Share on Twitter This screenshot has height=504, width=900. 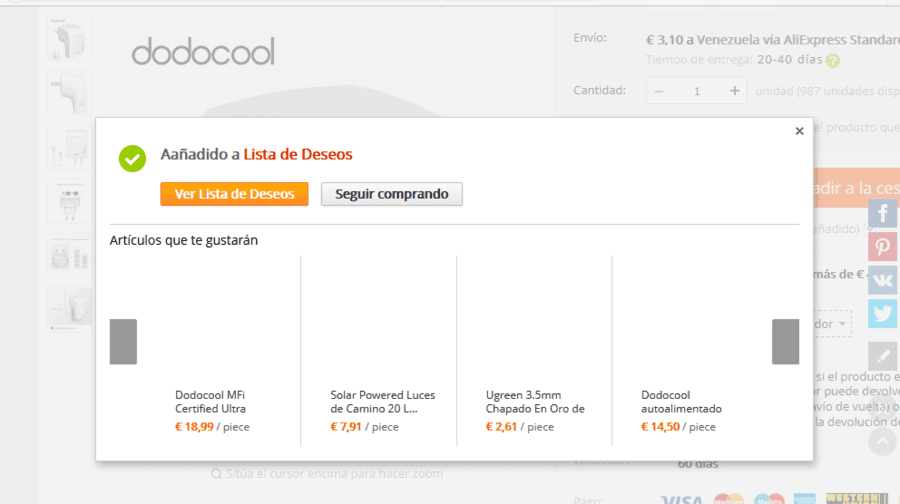coord(882,313)
